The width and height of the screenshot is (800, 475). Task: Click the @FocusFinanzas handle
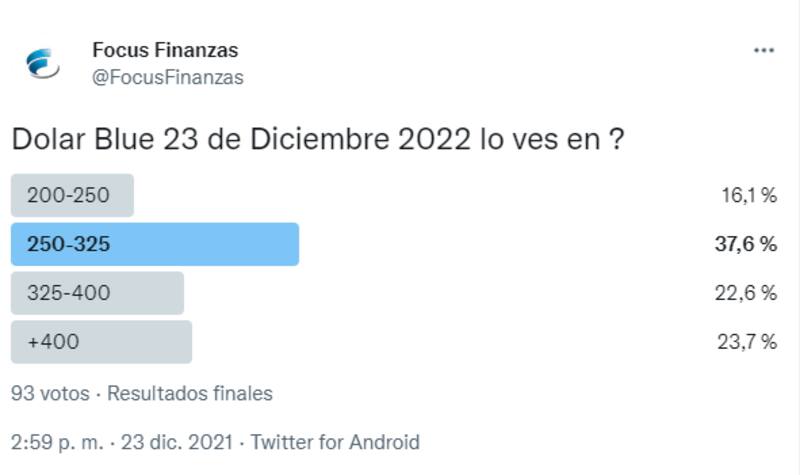click(167, 77)
